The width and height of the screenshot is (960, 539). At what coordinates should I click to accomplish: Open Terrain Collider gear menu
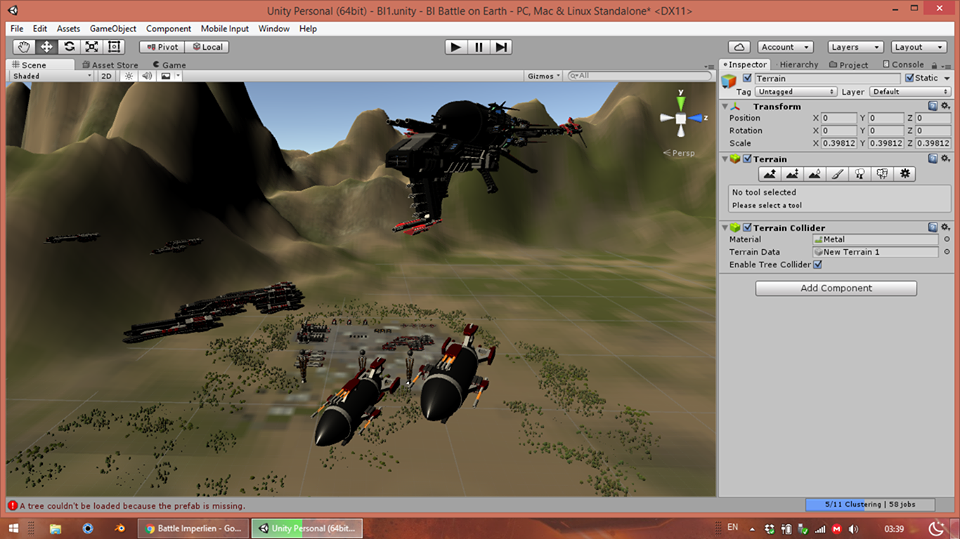945,227
